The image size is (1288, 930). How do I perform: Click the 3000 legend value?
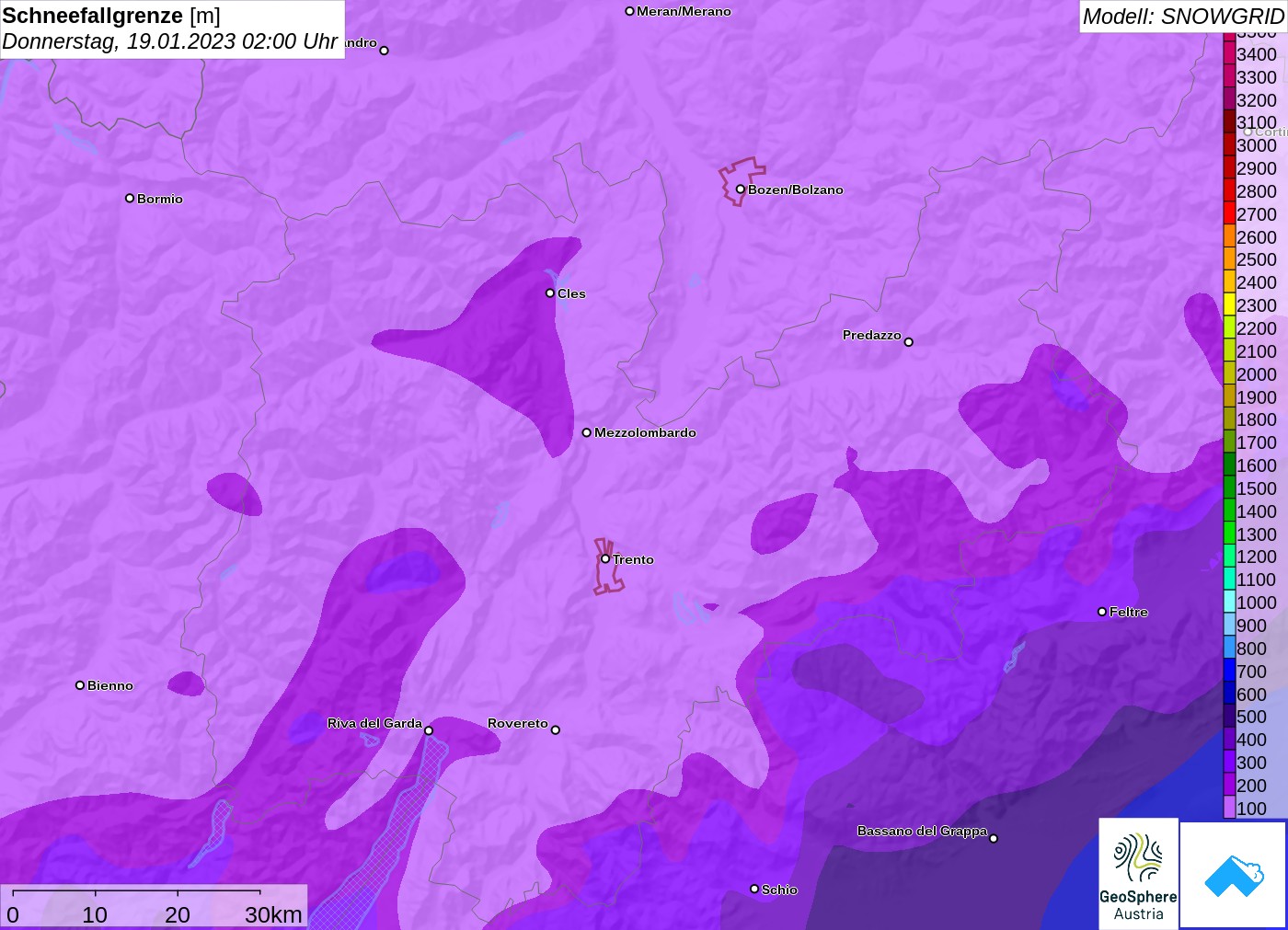pyautogui.click(x=1257, y=145)
